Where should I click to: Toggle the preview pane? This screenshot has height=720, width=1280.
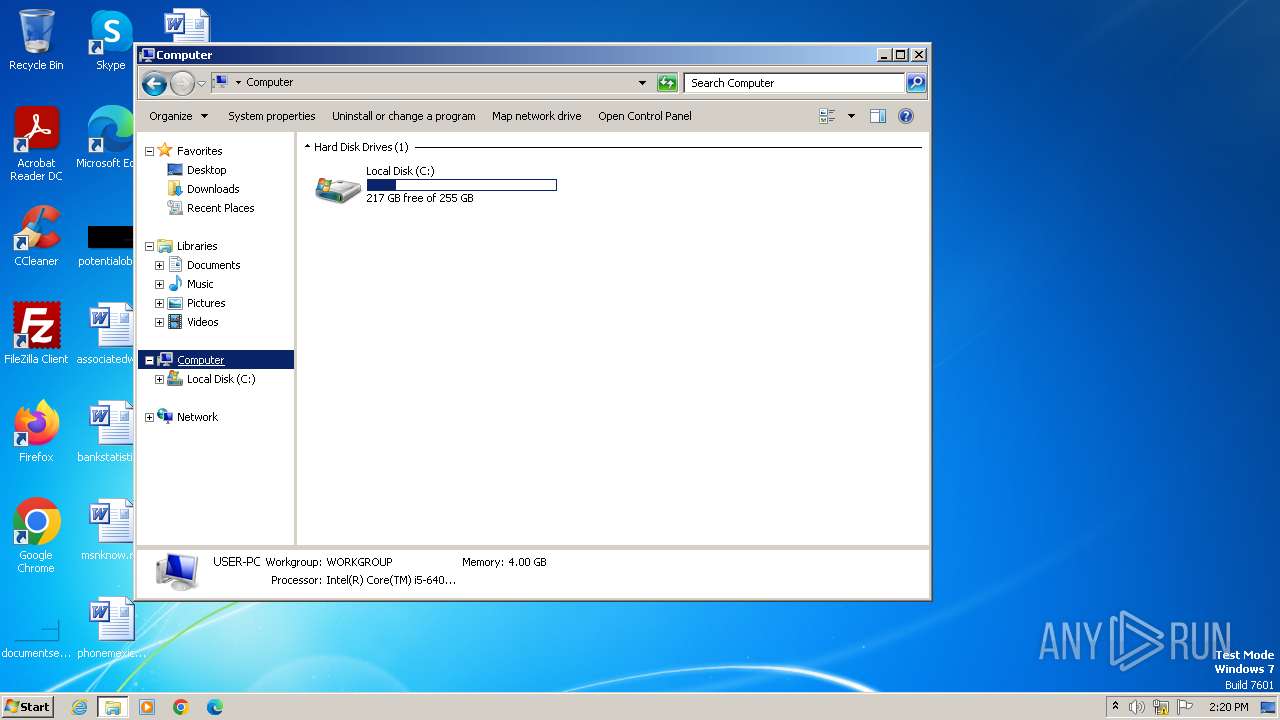coord(878,116)
